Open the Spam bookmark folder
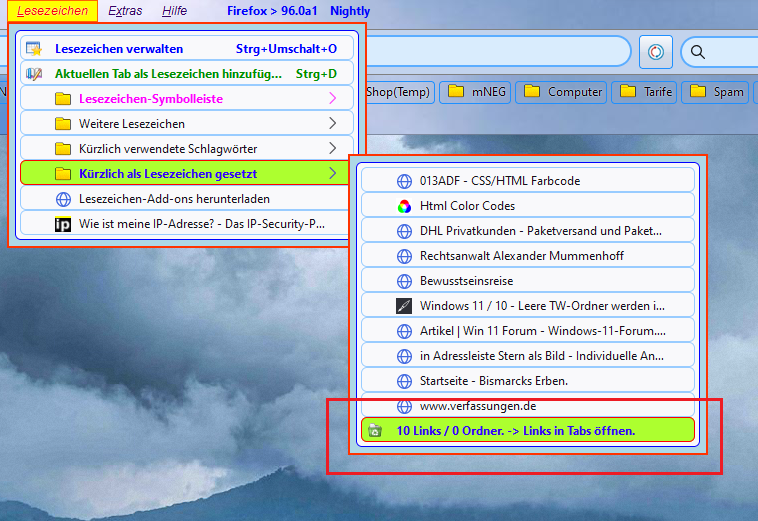The width and height of the screenshot is (758, 521). click(x=715, y=92)
